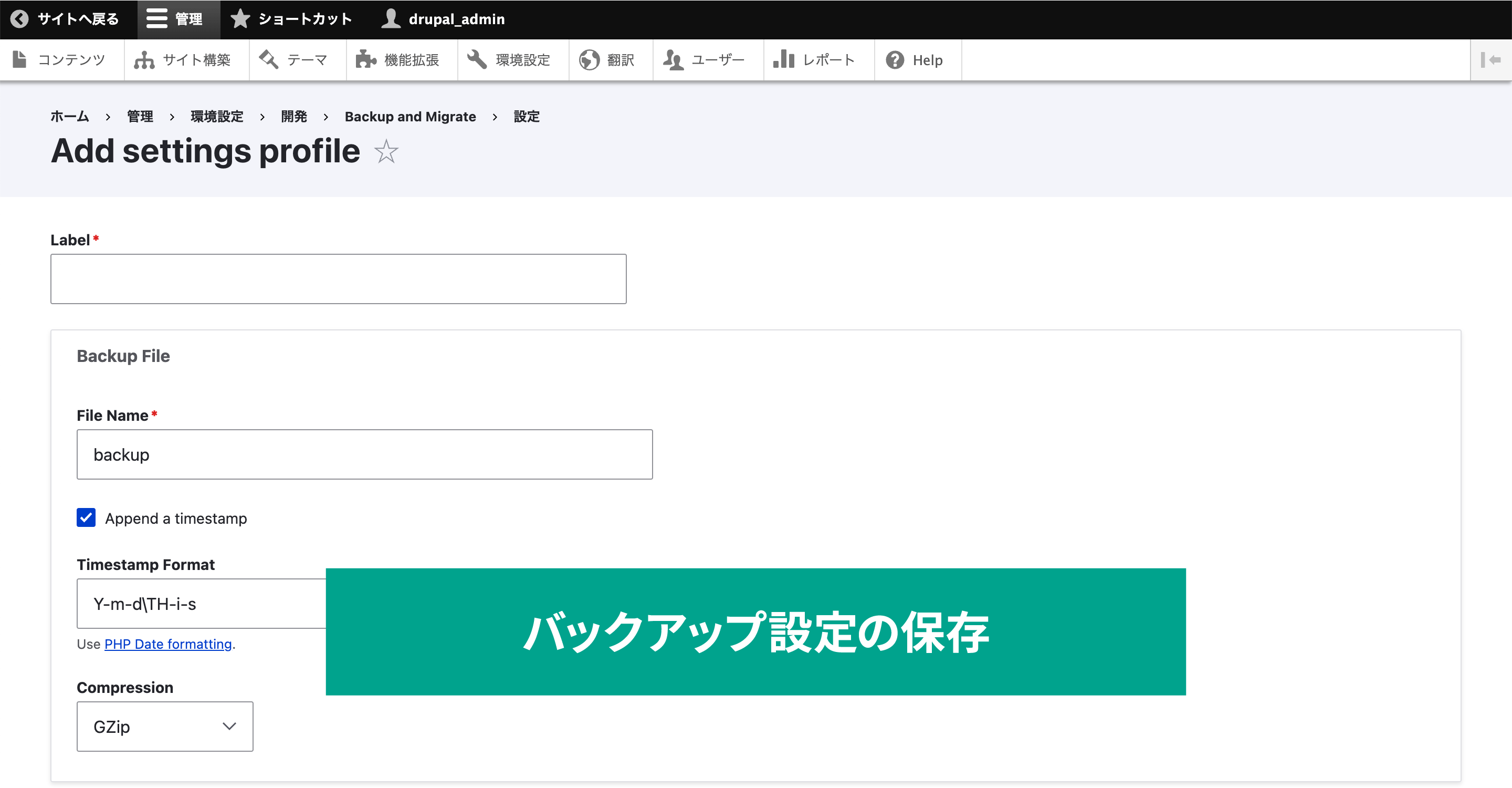The width and height of the screenshot is (1512, 788).
Task: Open the ユーザー menu item
Action: (x=708, y=60)
